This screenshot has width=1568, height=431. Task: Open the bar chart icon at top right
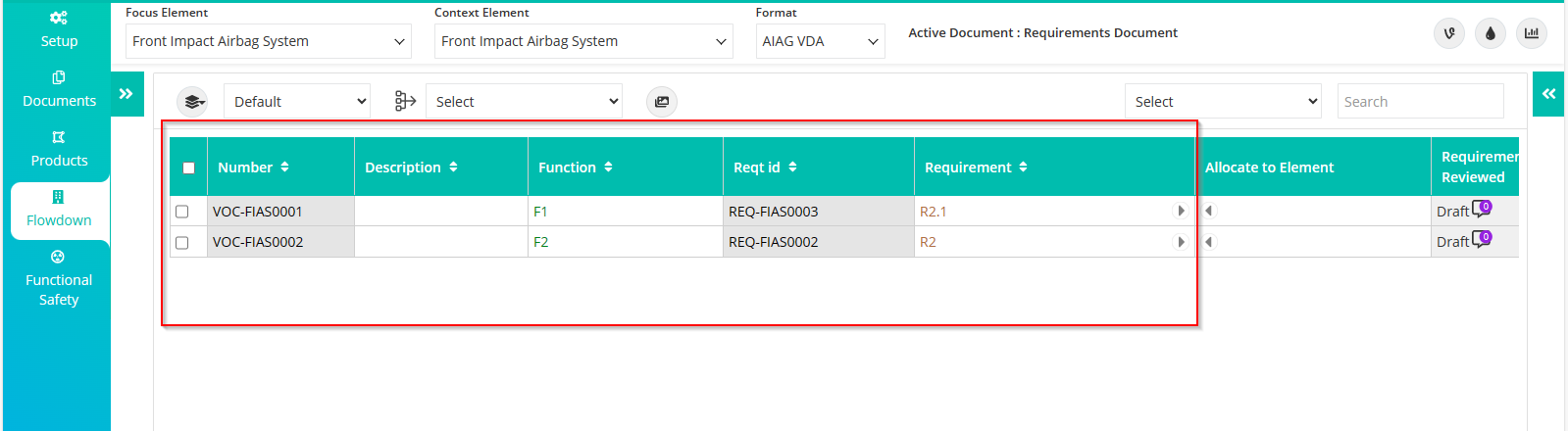pos(1531,33)
